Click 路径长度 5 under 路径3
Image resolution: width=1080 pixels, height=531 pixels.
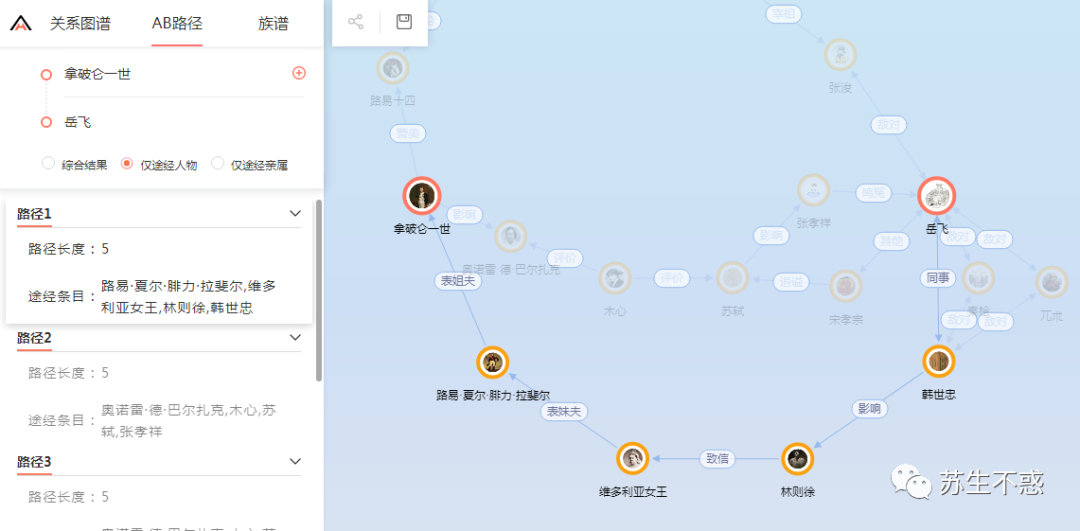click(69, 497)
